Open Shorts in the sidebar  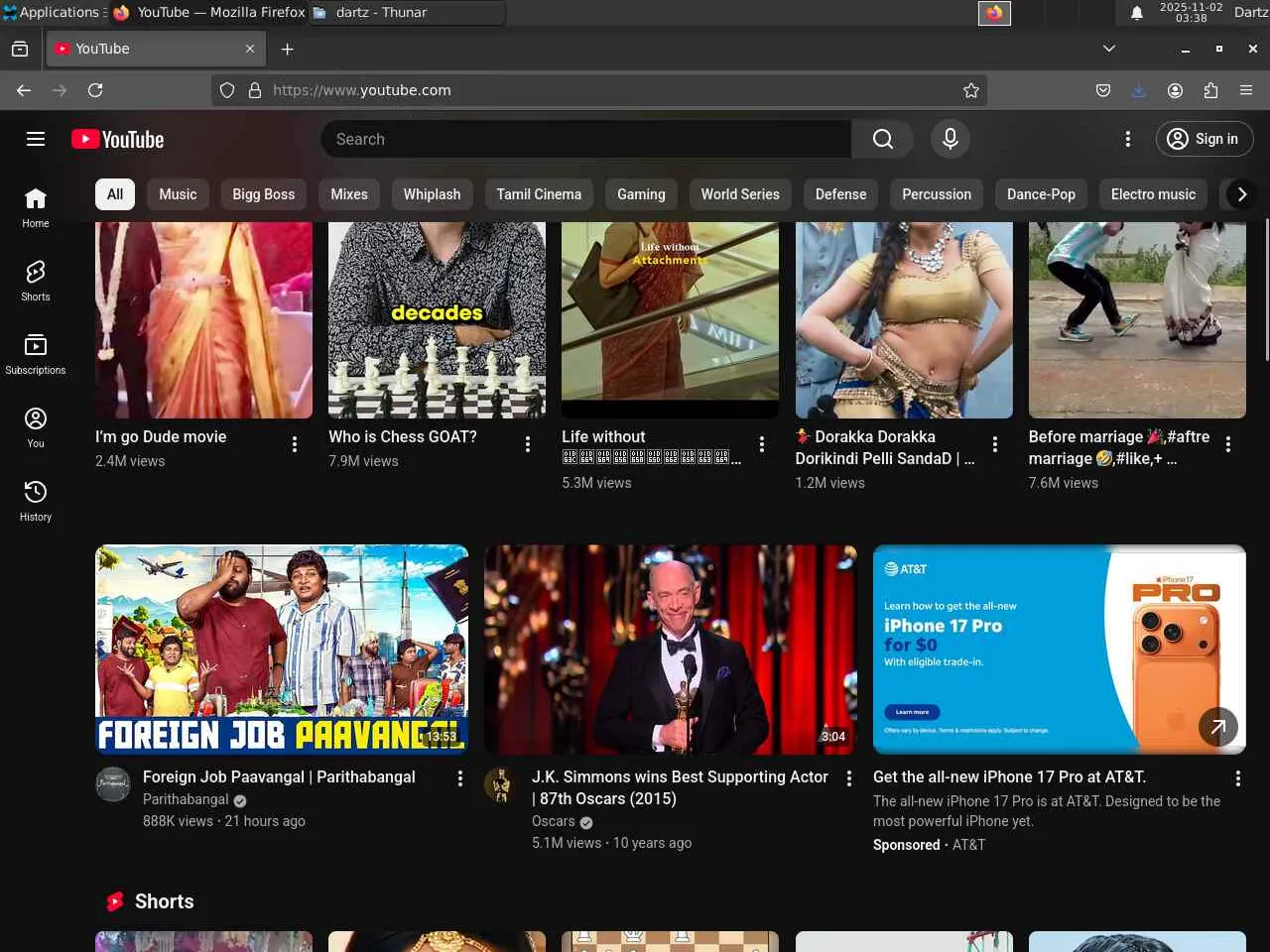(36, 282)
